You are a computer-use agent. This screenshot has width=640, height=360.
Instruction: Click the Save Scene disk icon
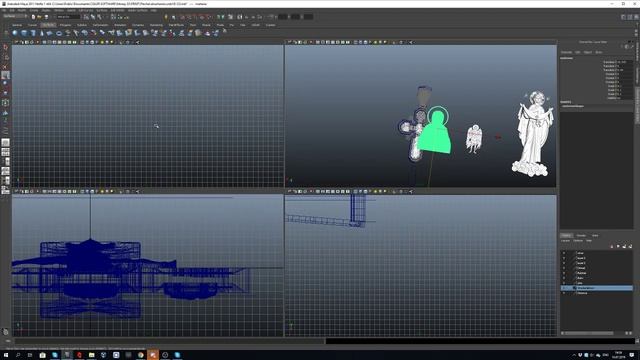tap(46, 17)
